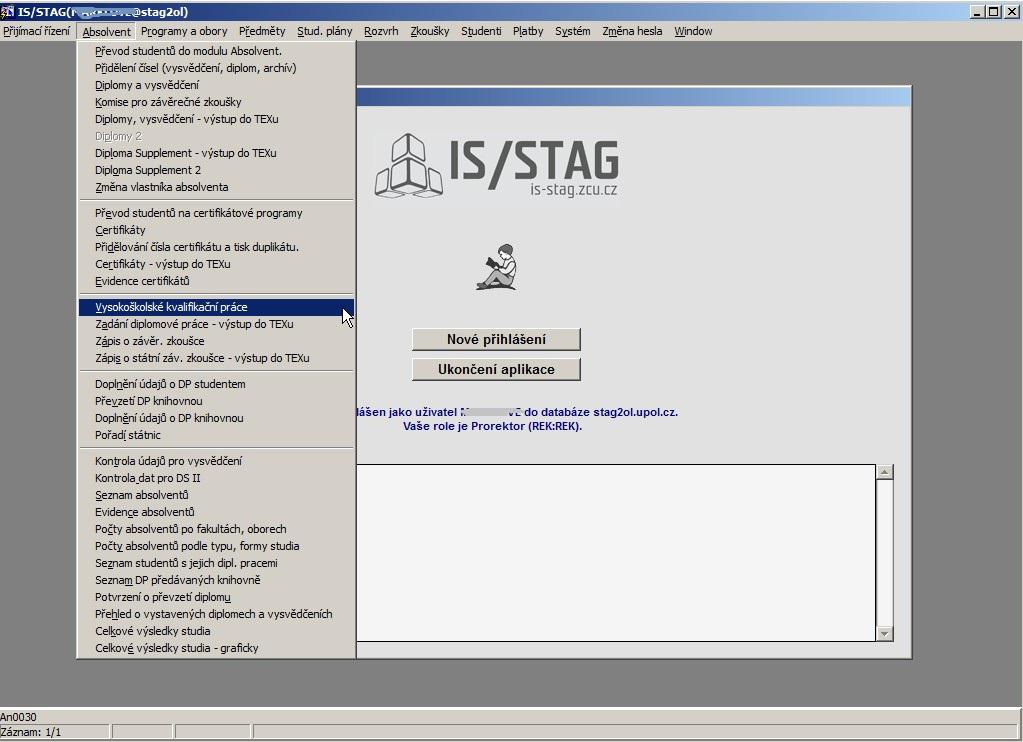Open Evidence absolventů
Screen dimensions: 1023x742
point(216,512)
